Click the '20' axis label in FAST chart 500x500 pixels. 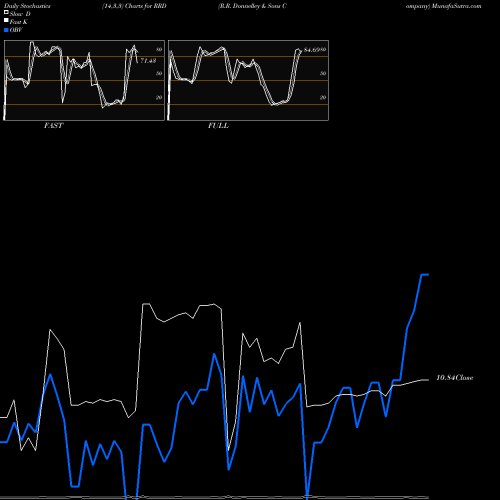pyautogui.click(x=159, y=97)
